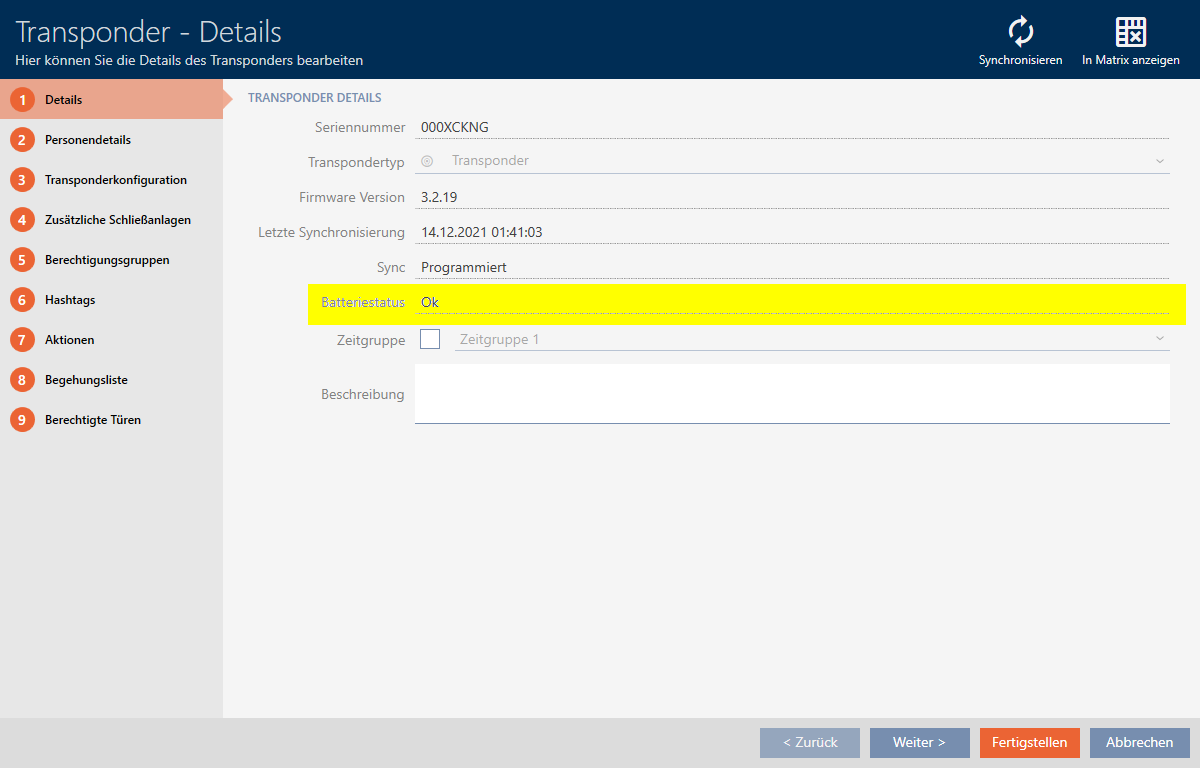Enable the Zeitgruppe checkbox
1200x768 pixels.
point(430,339)
